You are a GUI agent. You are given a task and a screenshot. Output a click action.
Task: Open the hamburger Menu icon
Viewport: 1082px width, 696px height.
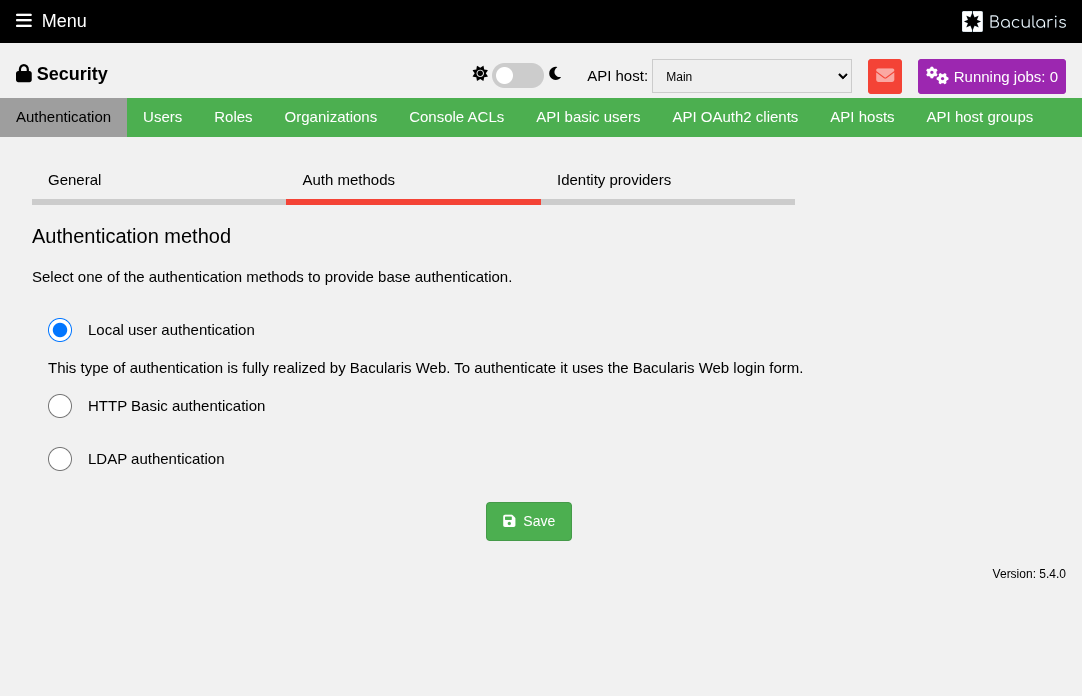tap(24, 21)
